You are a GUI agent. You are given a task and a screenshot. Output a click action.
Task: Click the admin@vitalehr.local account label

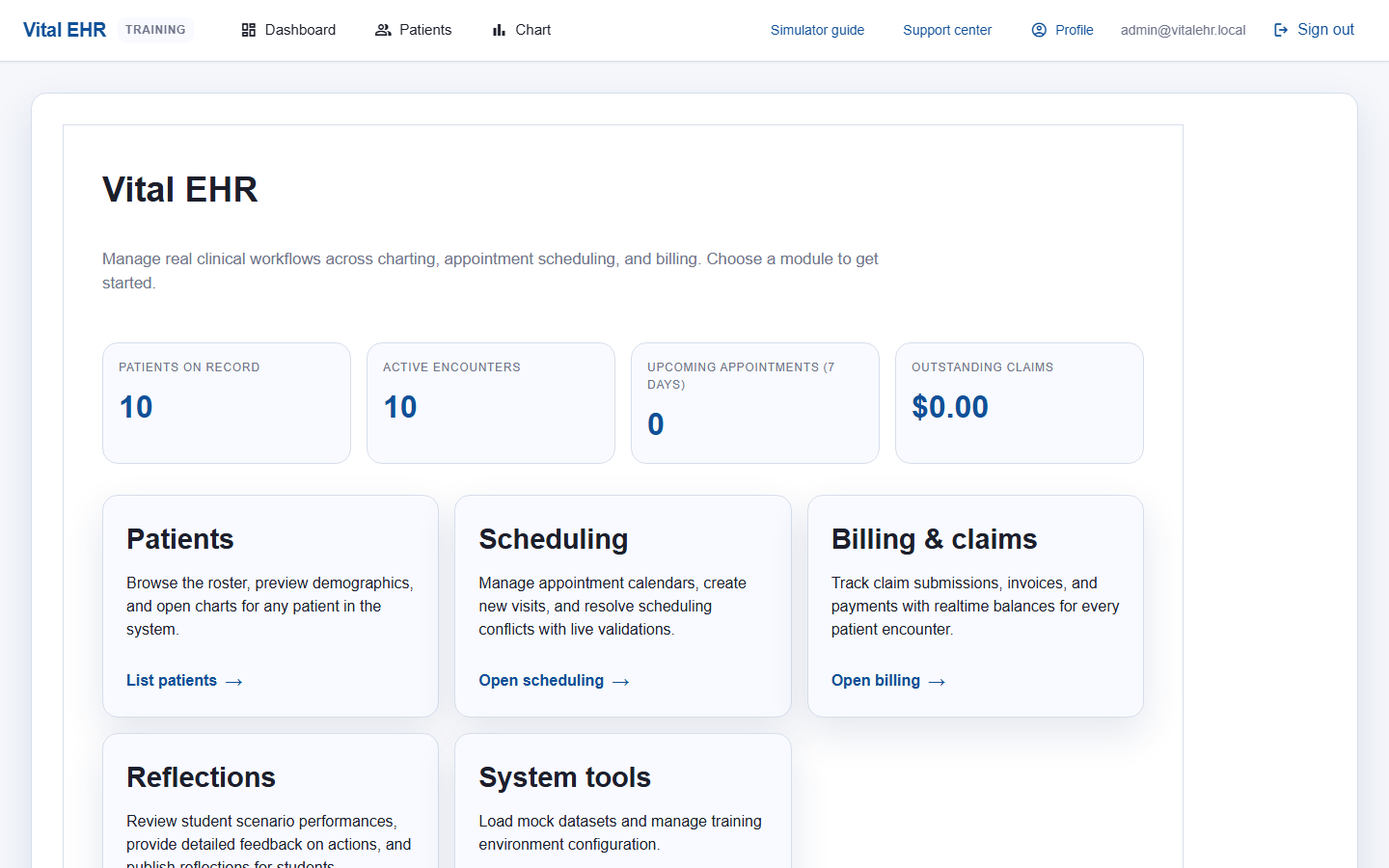coord(1183,30)
